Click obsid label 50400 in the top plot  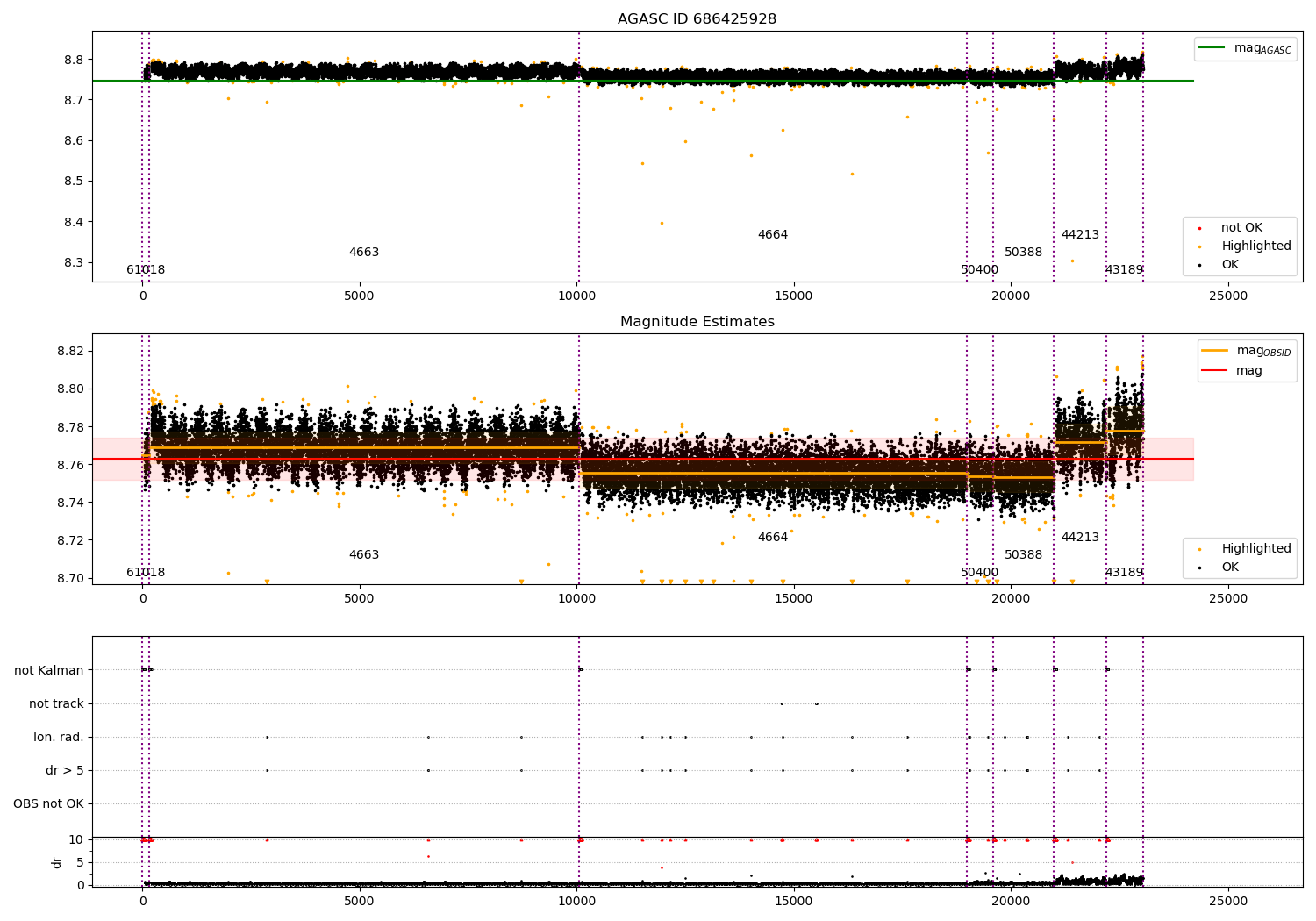979,270
